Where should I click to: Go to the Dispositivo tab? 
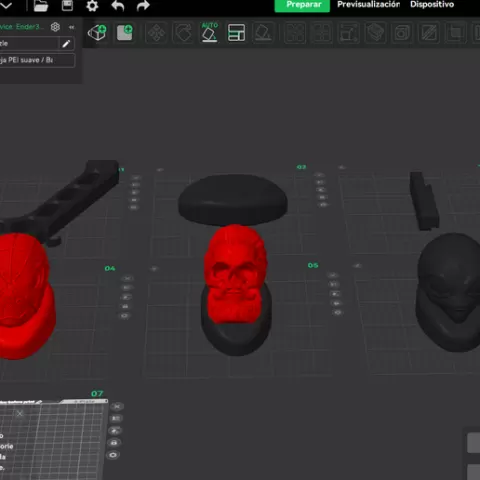pos(432,5)
